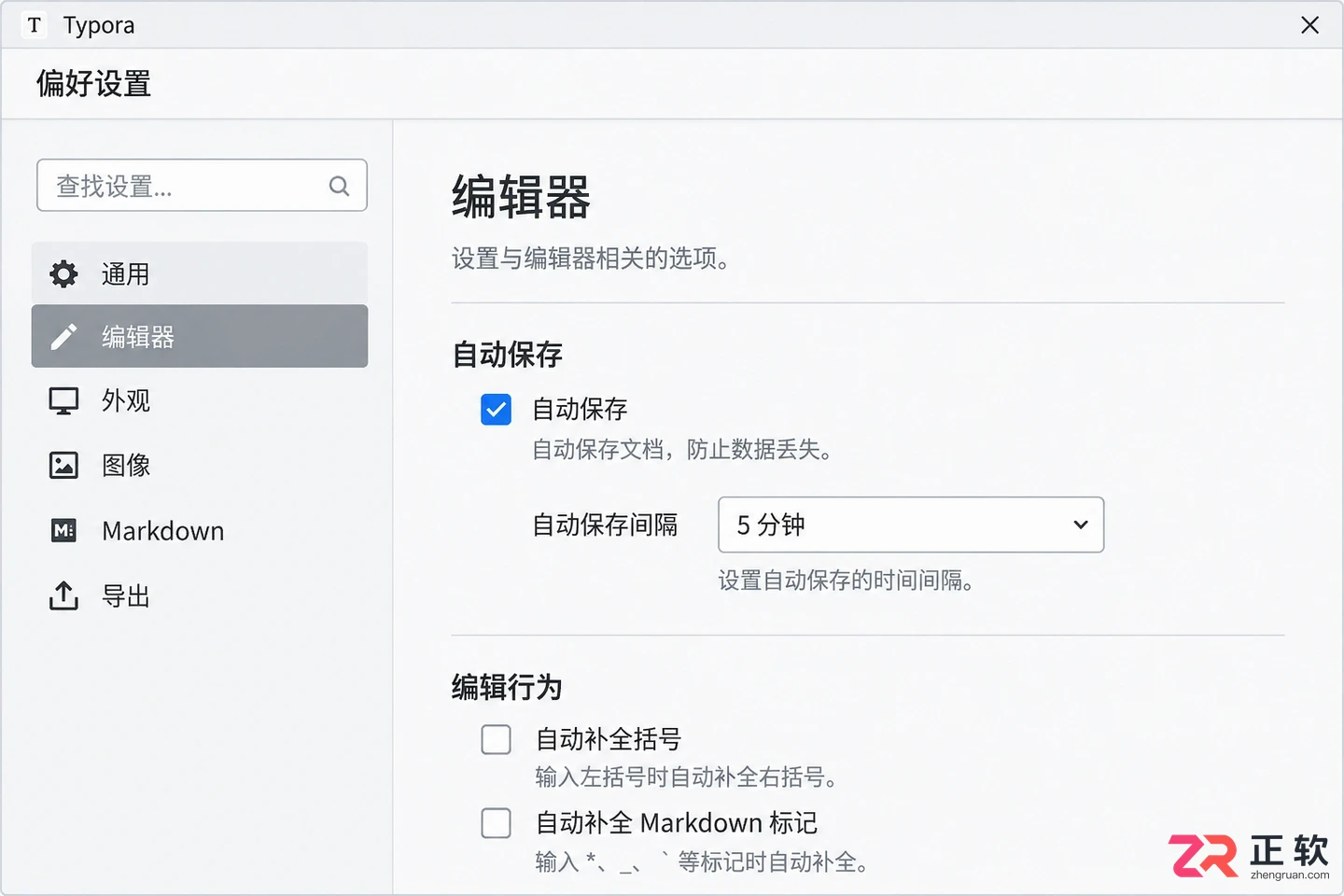
Task: Click the 输入左括号时自动补全右括号 description
Action: click(686, 777)
